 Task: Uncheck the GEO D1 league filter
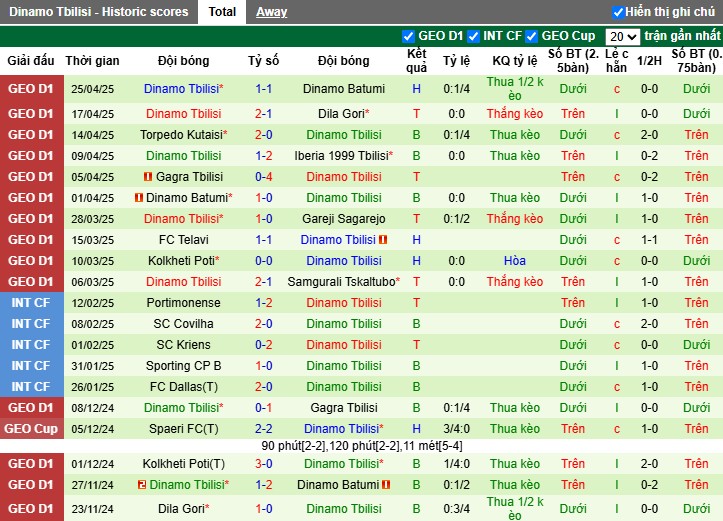[x=408, y=36]
